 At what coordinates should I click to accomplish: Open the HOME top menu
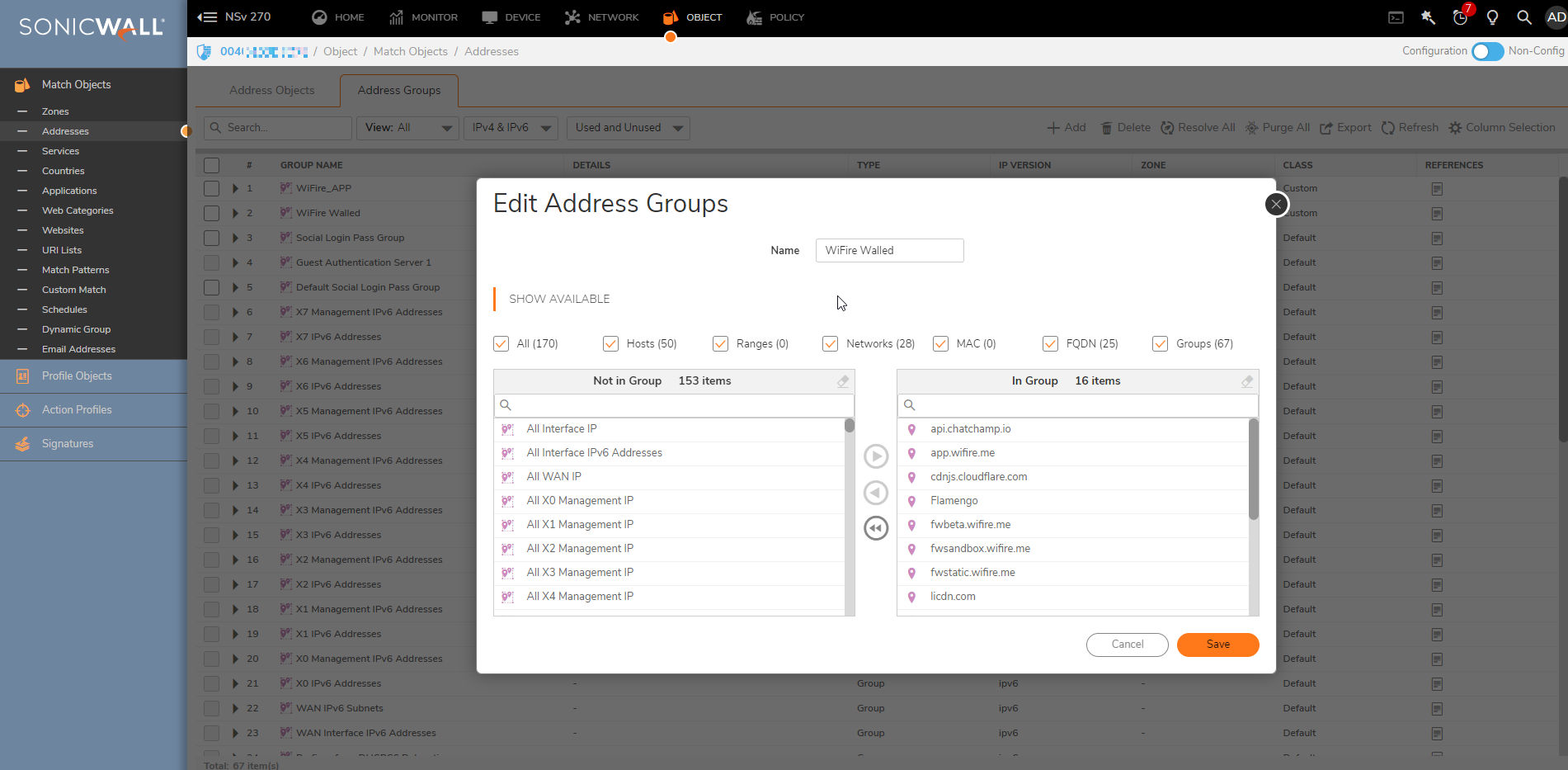pyautogui.click(x=338, y=17)
